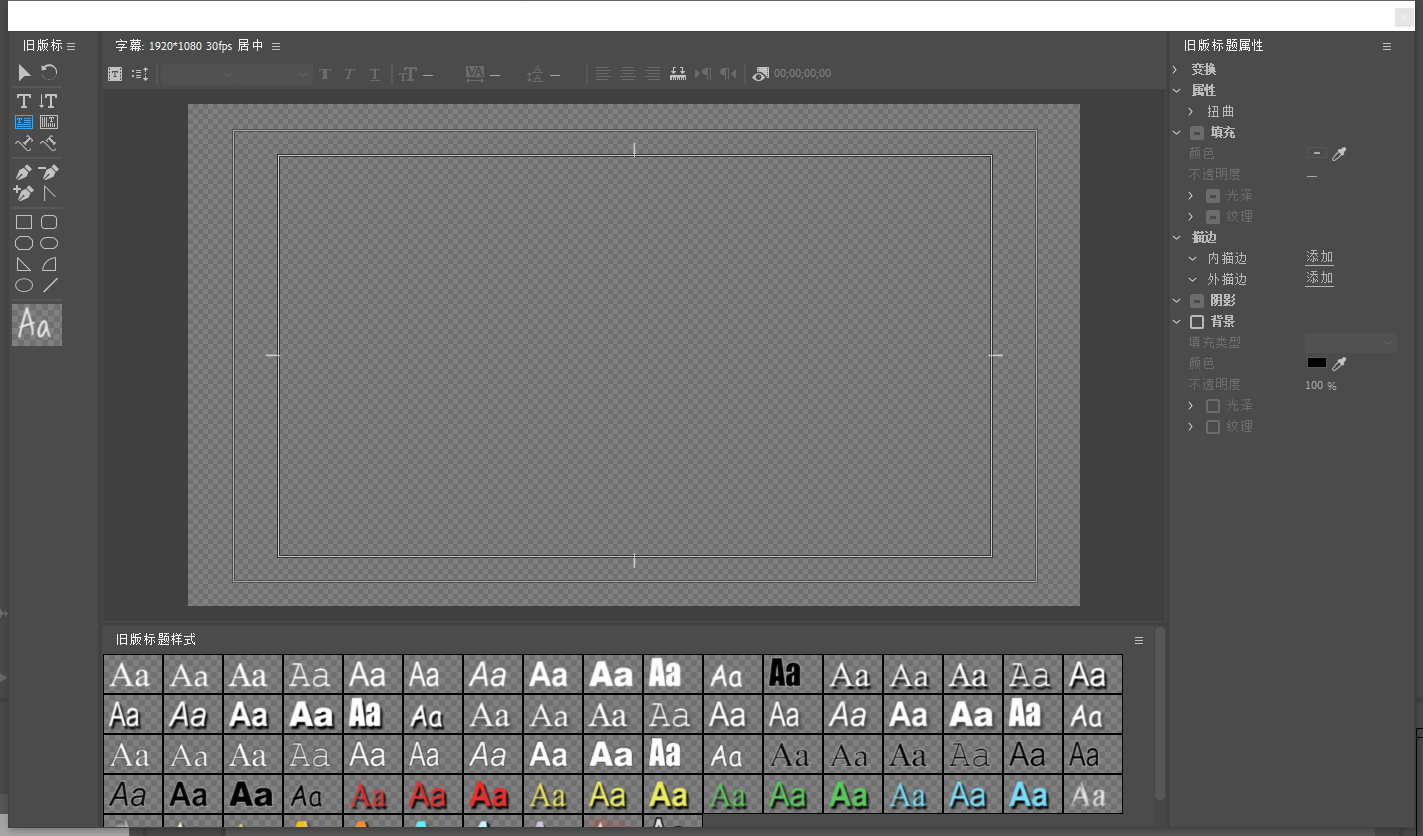The width and height of the screenshot is (1423, 836).
Task: Click the Bold text style icon
Action: [325, 74]
